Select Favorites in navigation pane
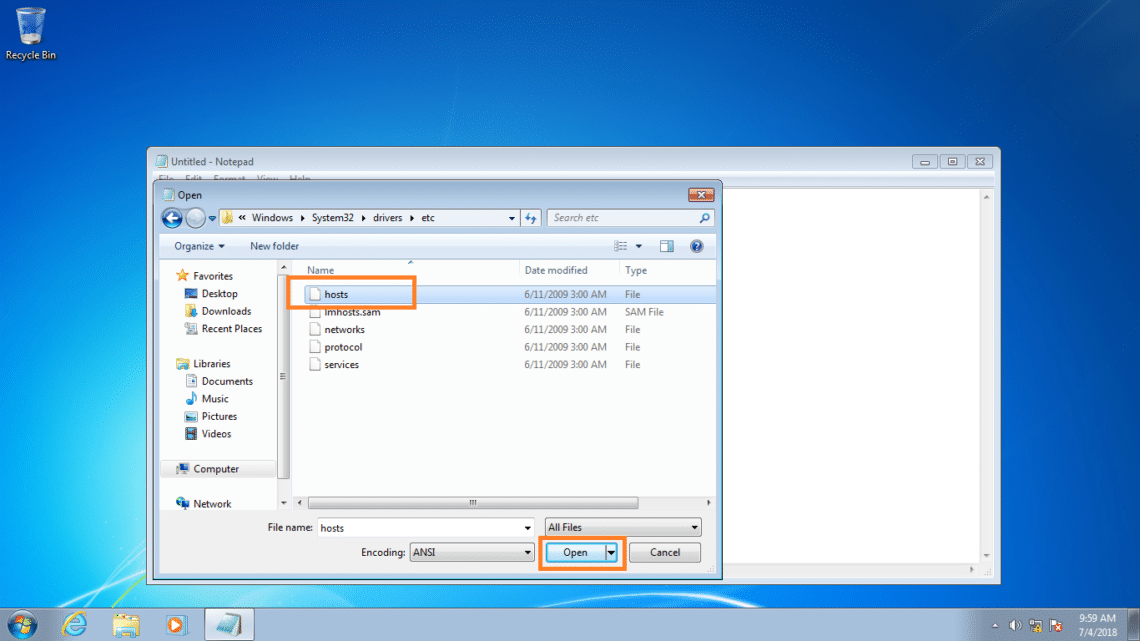This screenshot has width=1140, height=641. point(212,276)
